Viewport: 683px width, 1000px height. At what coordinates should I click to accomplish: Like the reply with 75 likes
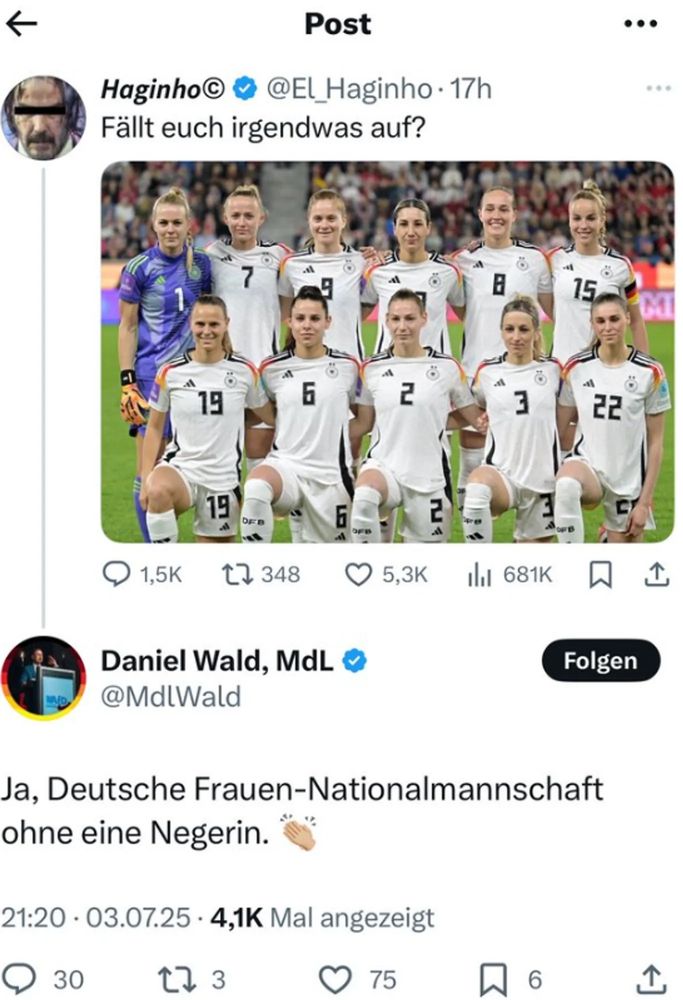357,980
